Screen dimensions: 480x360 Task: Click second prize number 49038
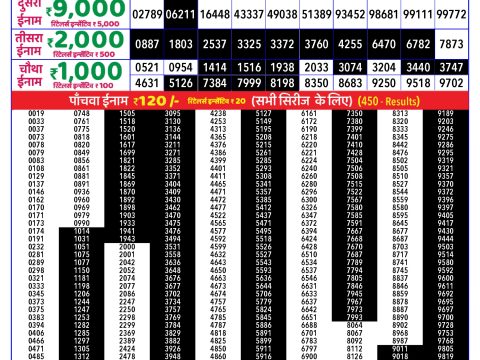[282, 14]
